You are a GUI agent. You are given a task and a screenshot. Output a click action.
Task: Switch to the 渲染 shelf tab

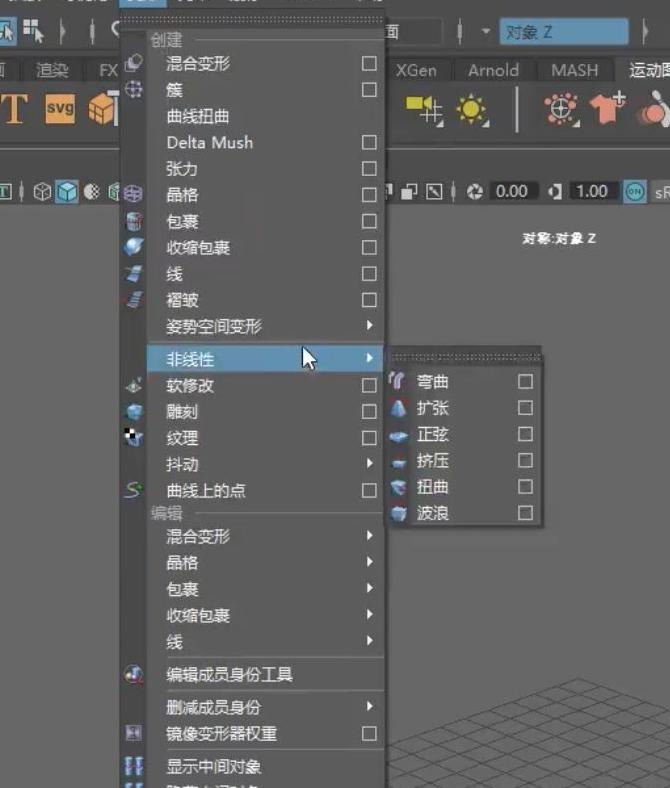coord(52,70)
